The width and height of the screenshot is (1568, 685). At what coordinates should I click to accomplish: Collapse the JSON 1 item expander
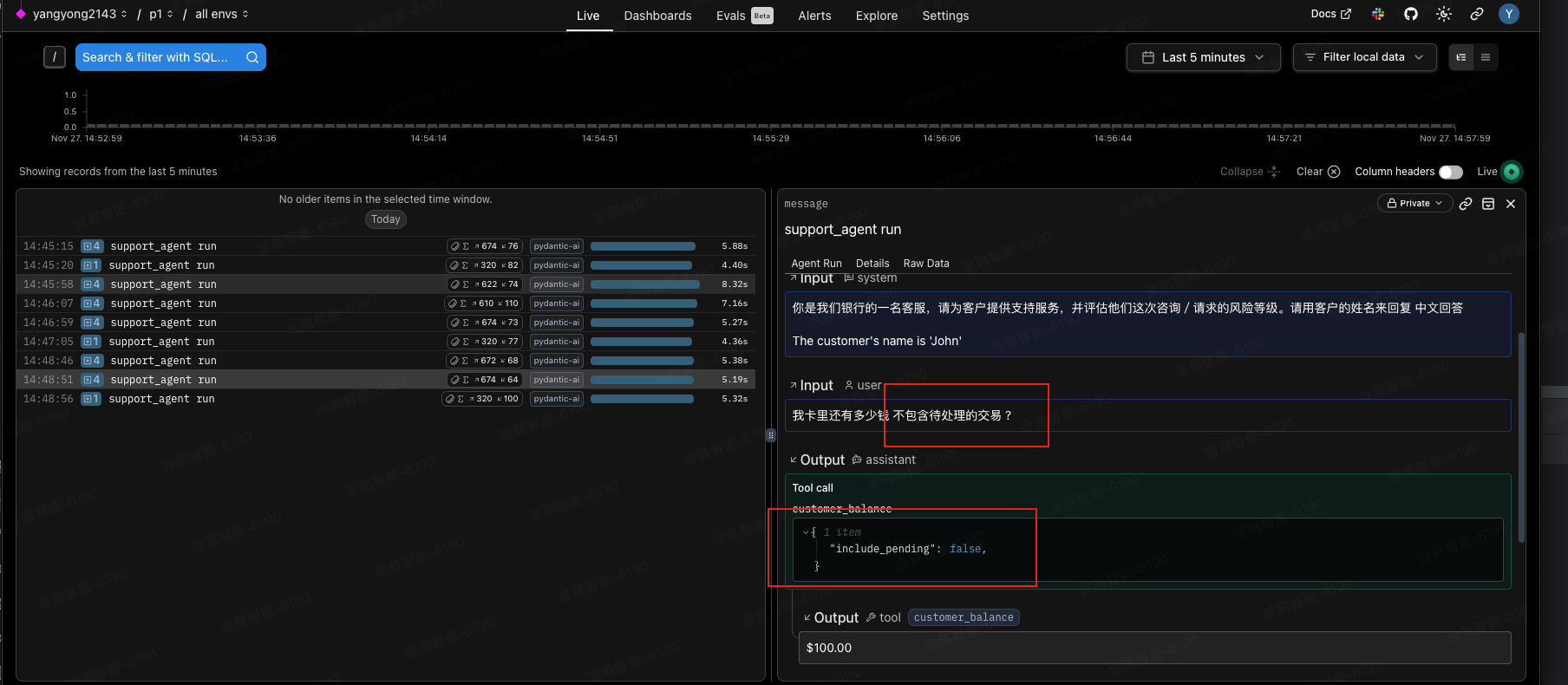[x=806, y=532]
